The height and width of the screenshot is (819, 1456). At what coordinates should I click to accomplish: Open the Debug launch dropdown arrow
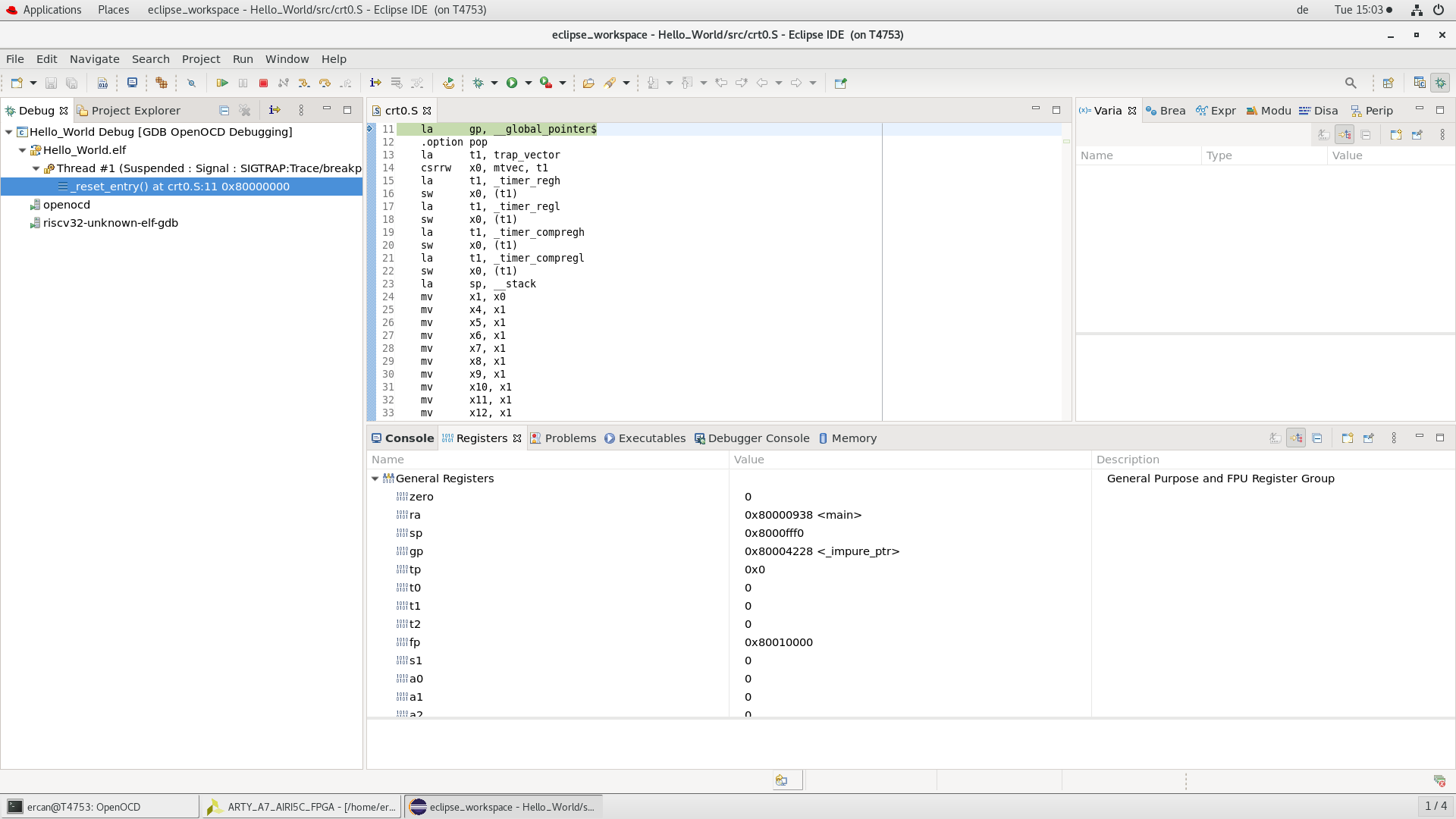pyautogui.click(x=494, y=83)
